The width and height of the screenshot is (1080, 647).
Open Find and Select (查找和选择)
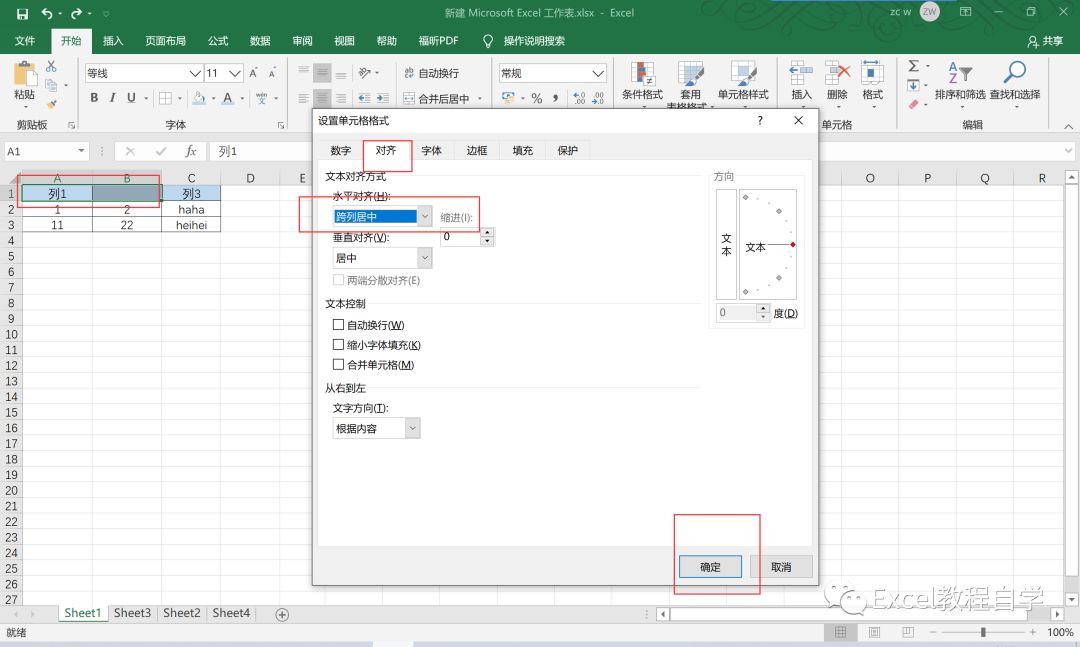tap(1014, 80)
